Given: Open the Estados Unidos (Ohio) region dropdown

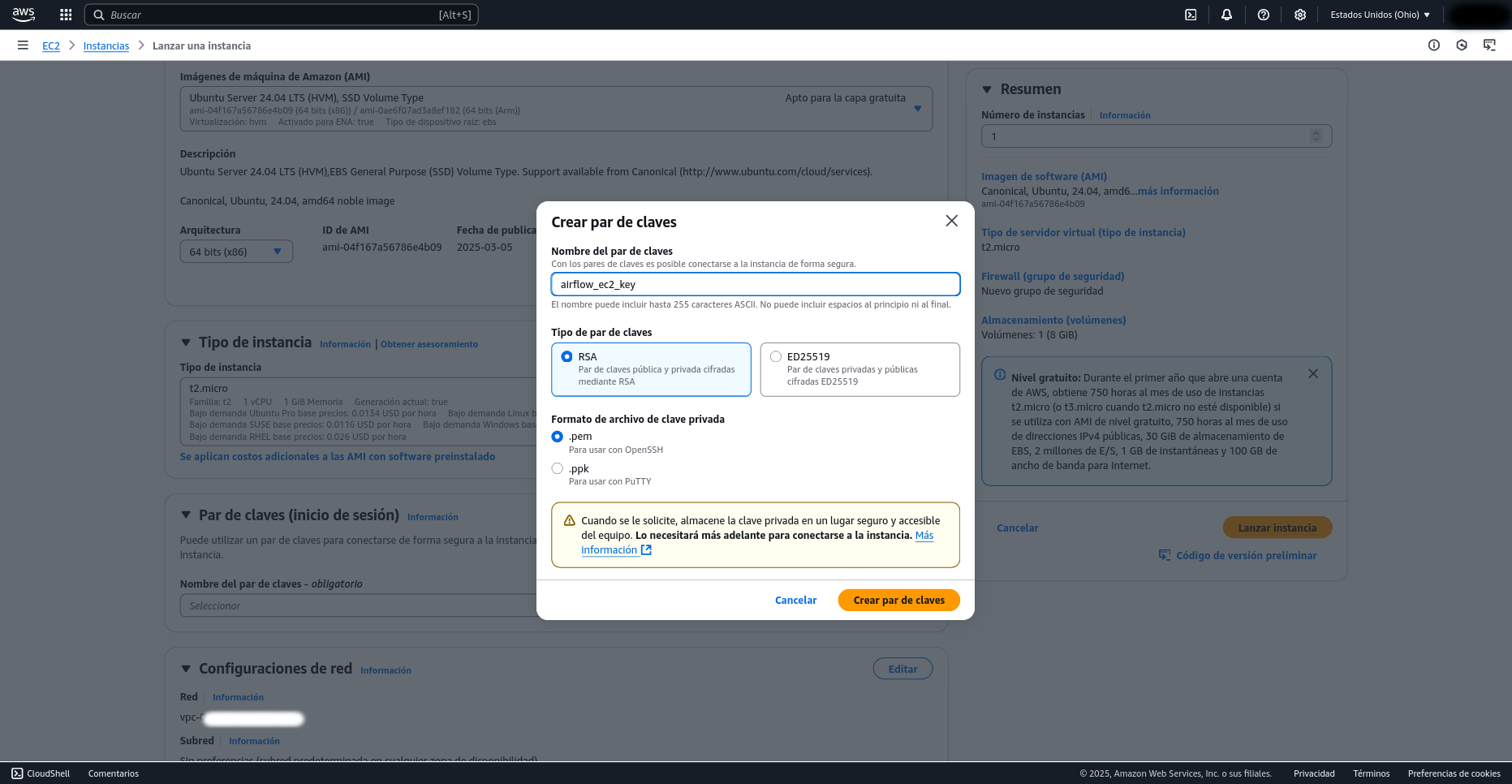Looking at the screenshot, I should click(1380, 15).
